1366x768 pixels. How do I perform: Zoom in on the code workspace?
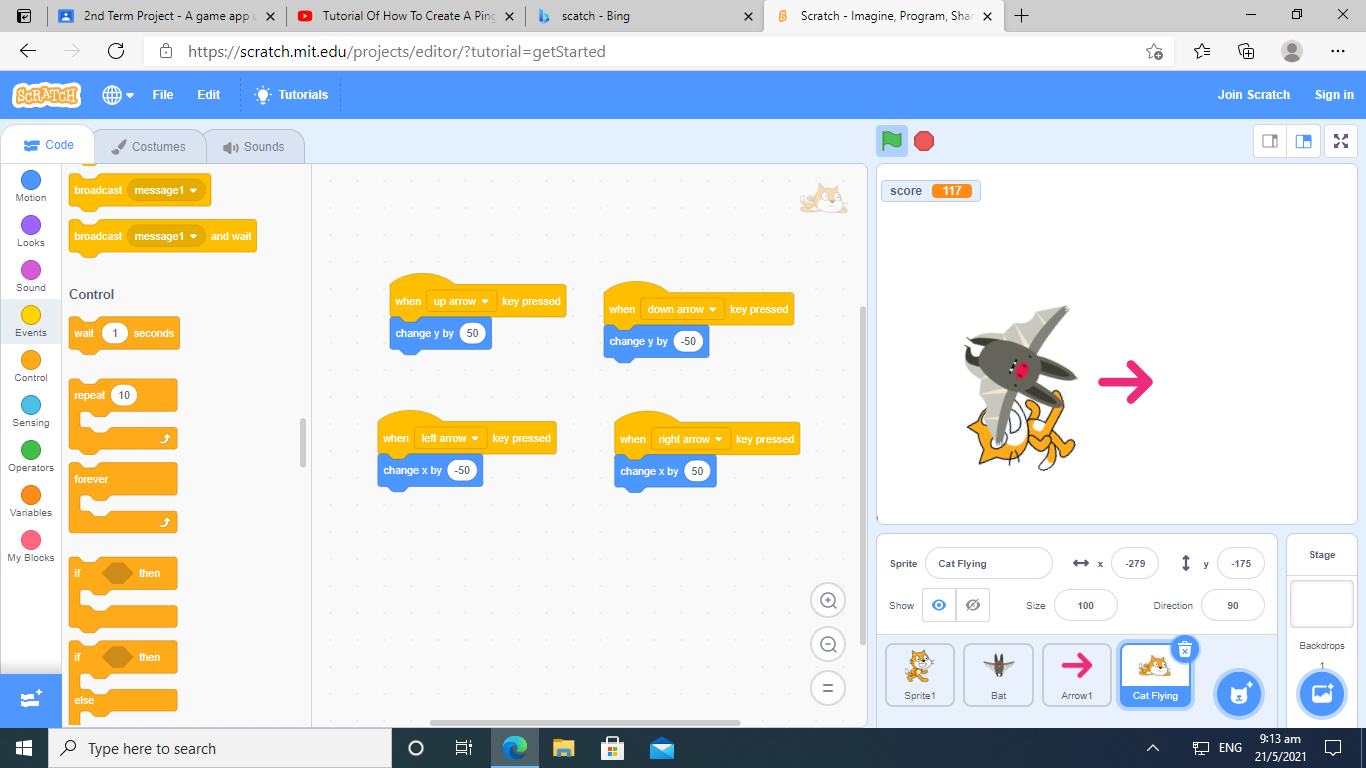pos(828,600)
